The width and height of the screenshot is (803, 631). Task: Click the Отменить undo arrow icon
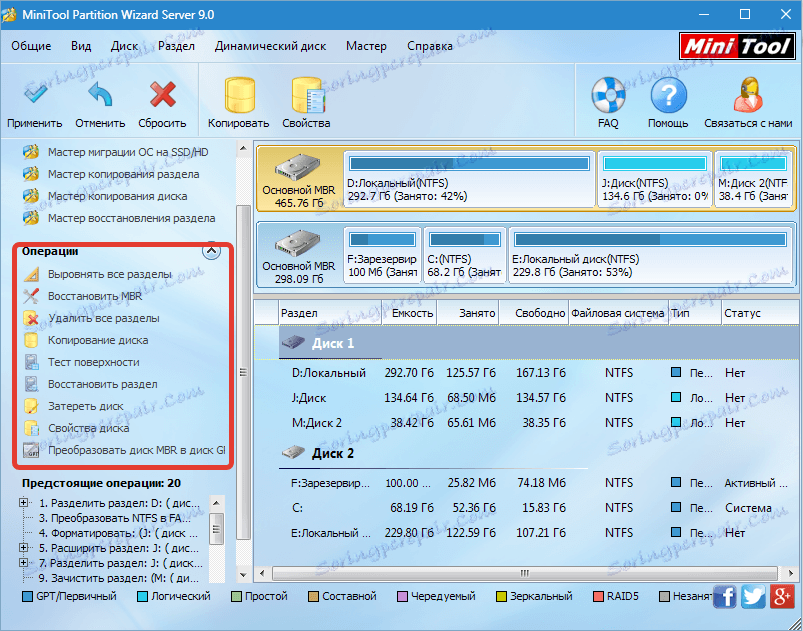click(100, 94)
